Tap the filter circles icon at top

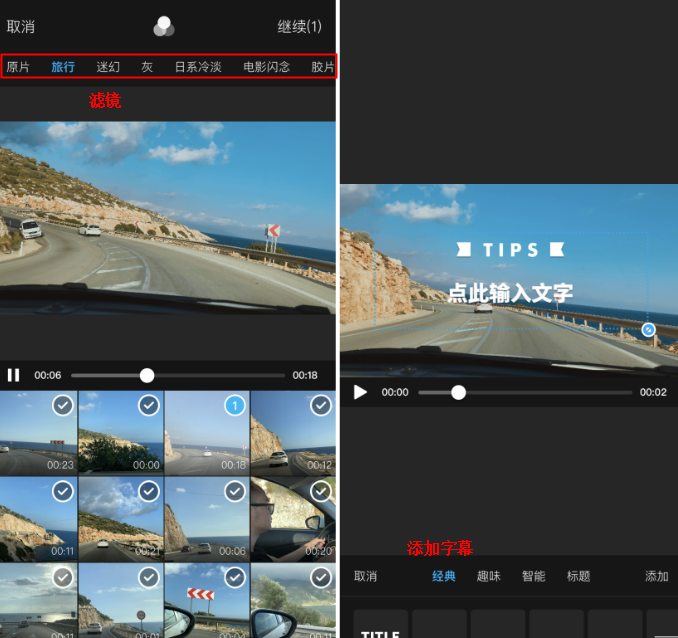click(164, 27)
